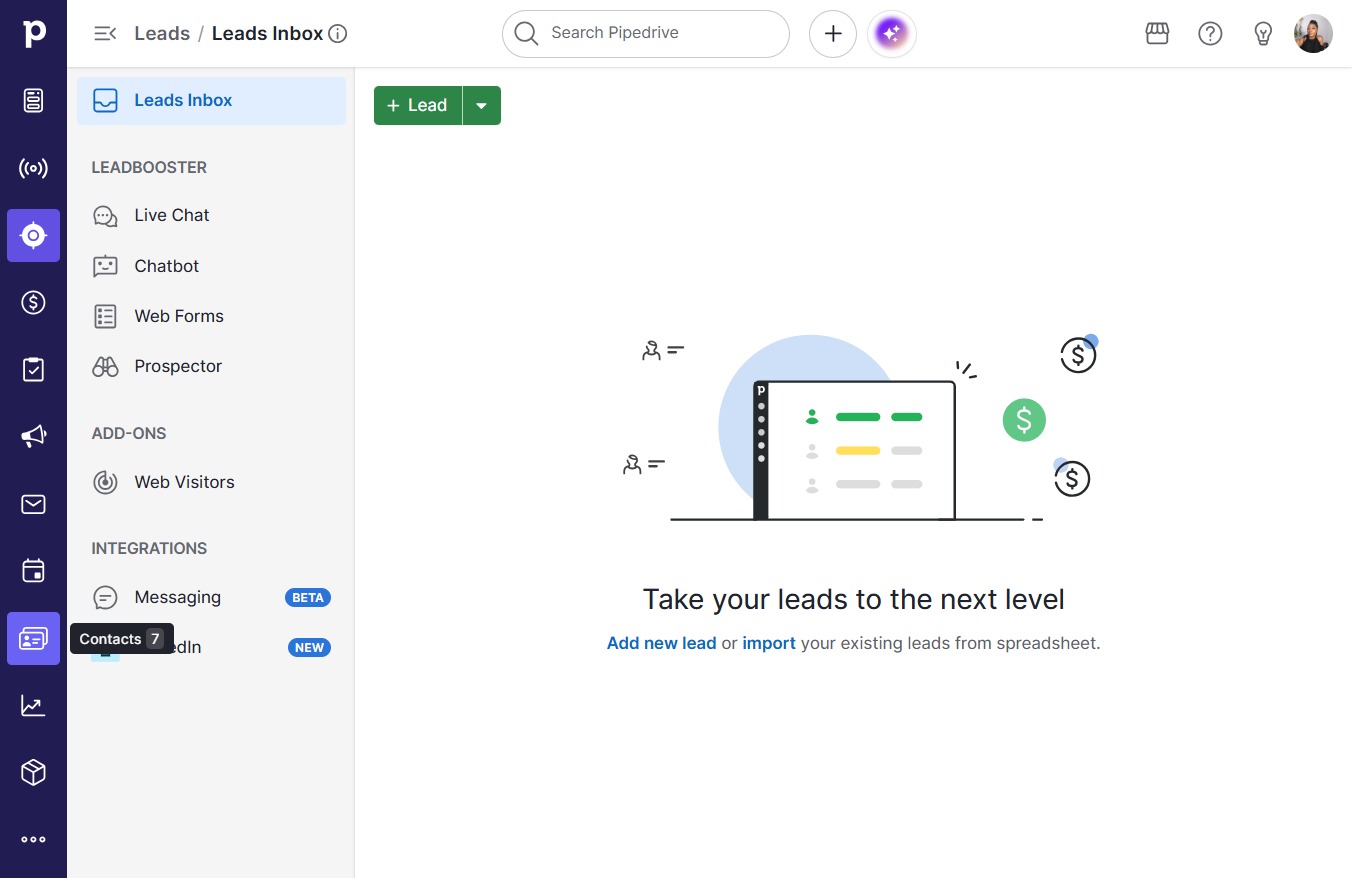Collapse the sidebar menu

coord(105,34)
